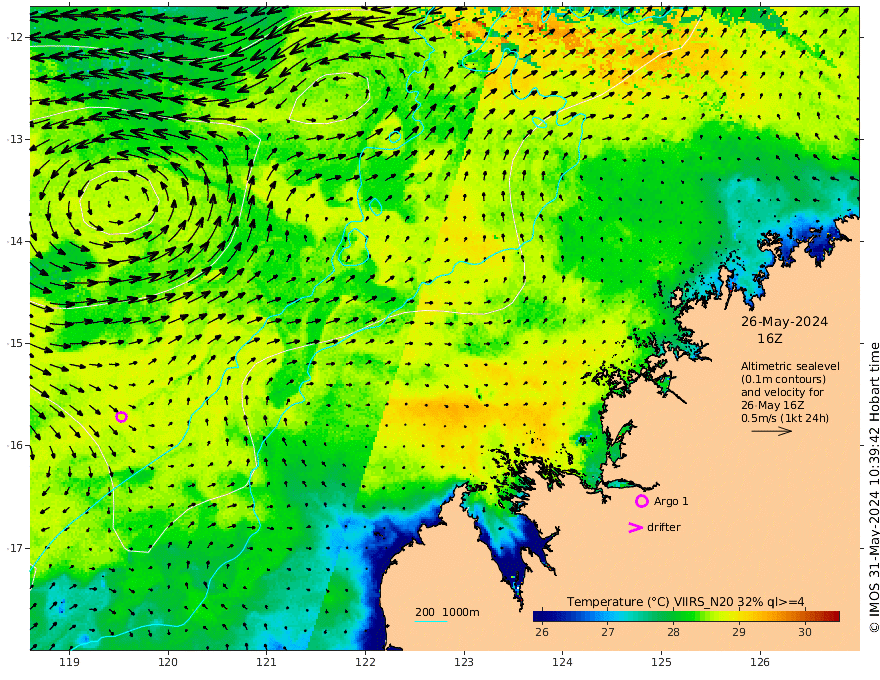Click the temperature colorbar near 30
This screenshot has width=880, height=680.
coord(805,617)
